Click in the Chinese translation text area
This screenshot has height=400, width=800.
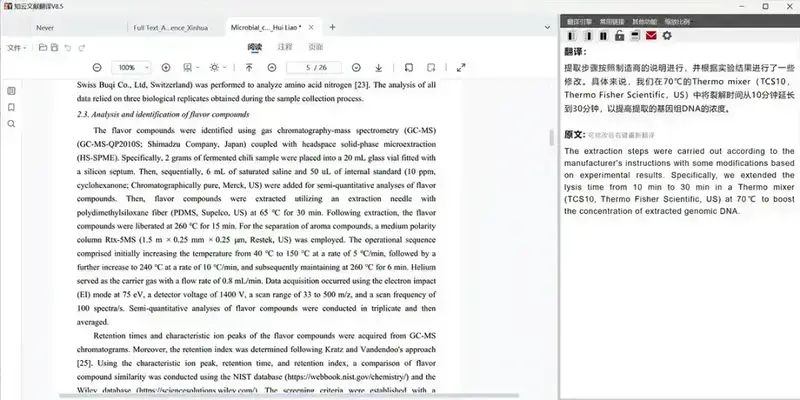679,88
